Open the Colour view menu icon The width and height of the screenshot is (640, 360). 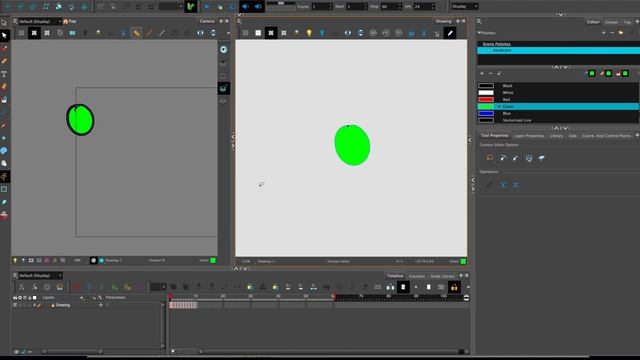(x=479, y=22)
